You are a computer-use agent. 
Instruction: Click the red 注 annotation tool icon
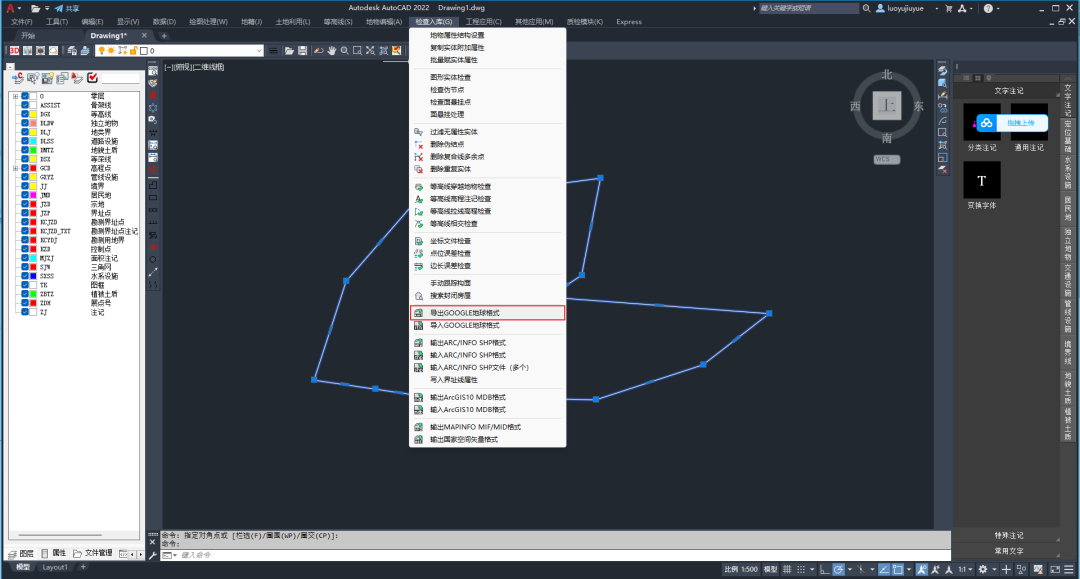[x=153, y=170]
